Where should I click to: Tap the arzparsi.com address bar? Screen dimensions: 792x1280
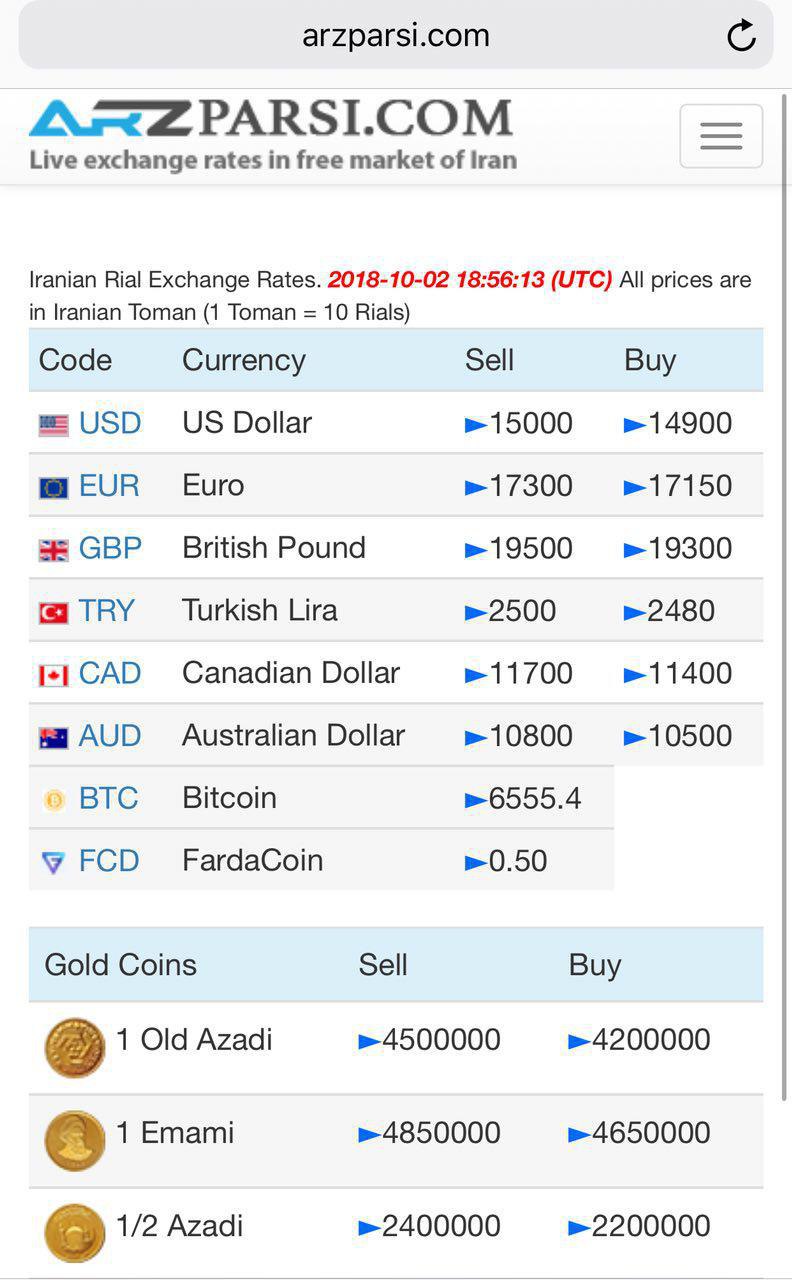(396, 36)
